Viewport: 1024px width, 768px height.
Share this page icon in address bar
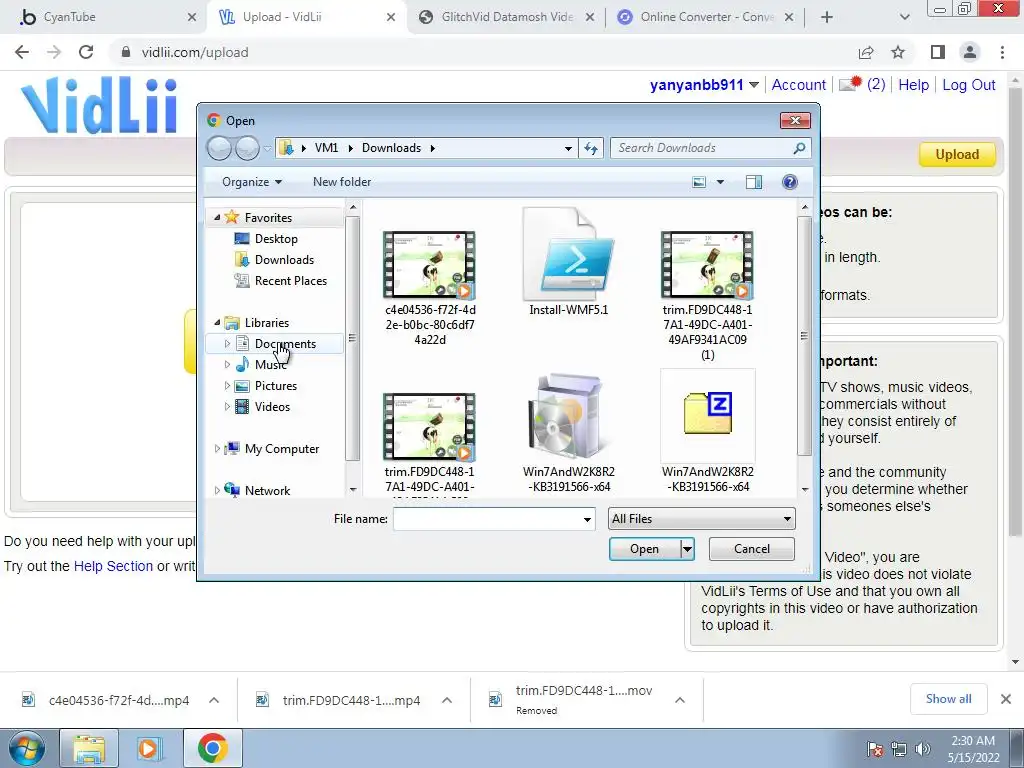tap(866, 52)
